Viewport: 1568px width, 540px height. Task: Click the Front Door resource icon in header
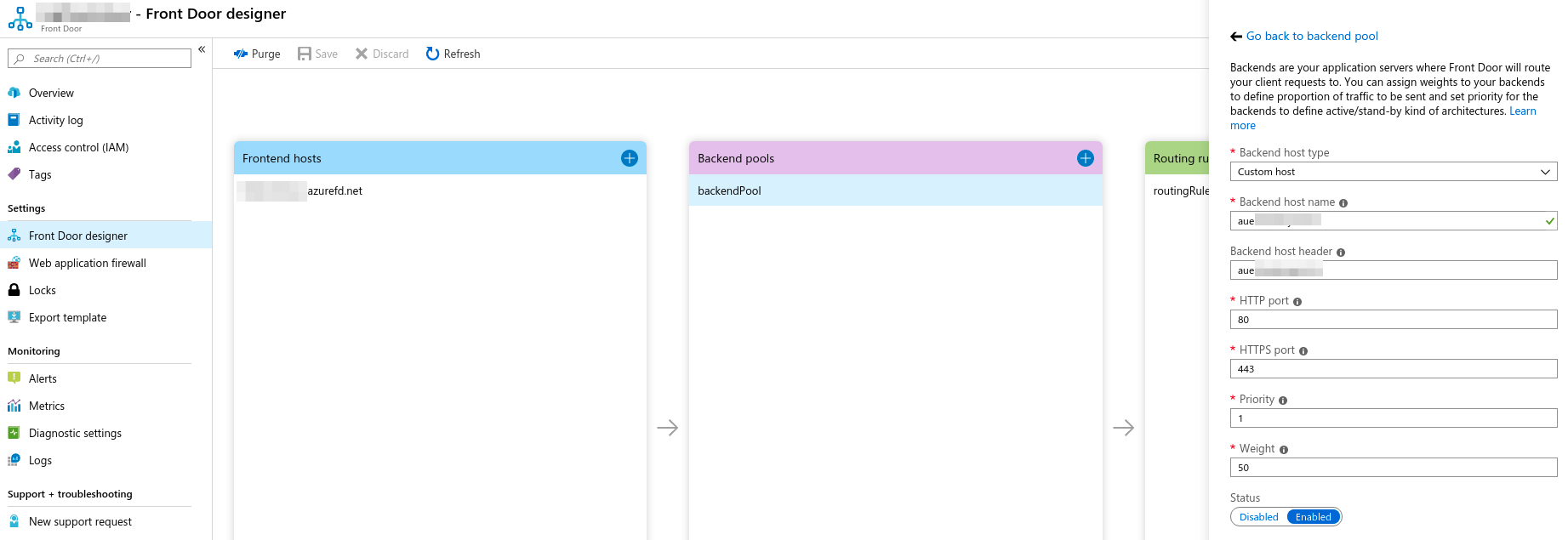click(20, 17)
